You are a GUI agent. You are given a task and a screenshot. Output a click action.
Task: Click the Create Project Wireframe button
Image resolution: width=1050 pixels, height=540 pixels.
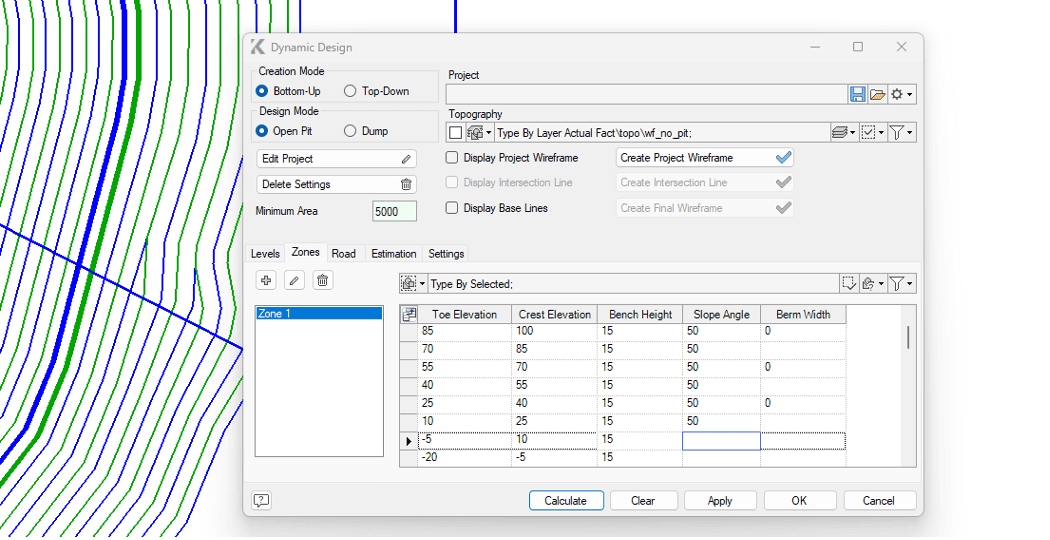pos(704,158)
